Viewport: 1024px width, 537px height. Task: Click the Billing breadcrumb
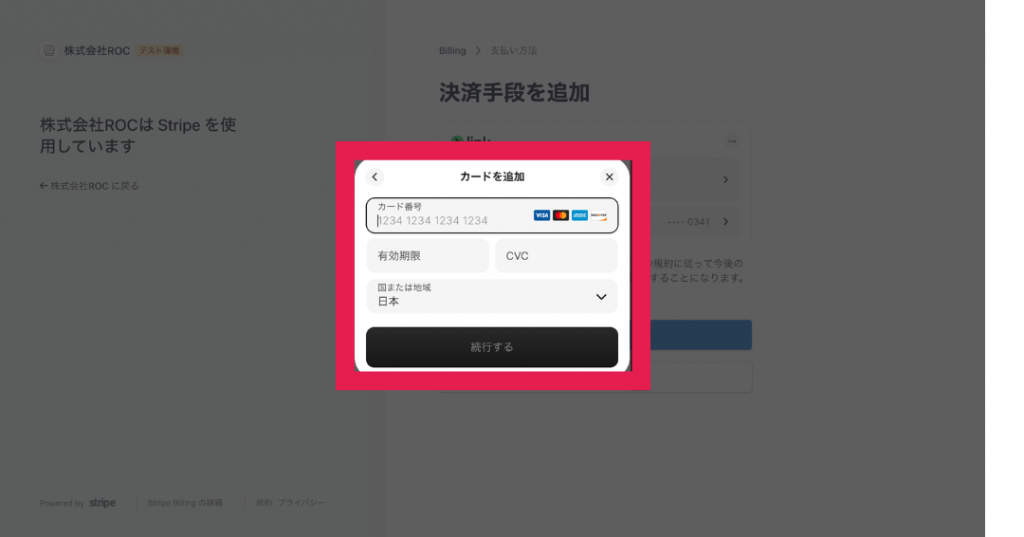[453, 50]
